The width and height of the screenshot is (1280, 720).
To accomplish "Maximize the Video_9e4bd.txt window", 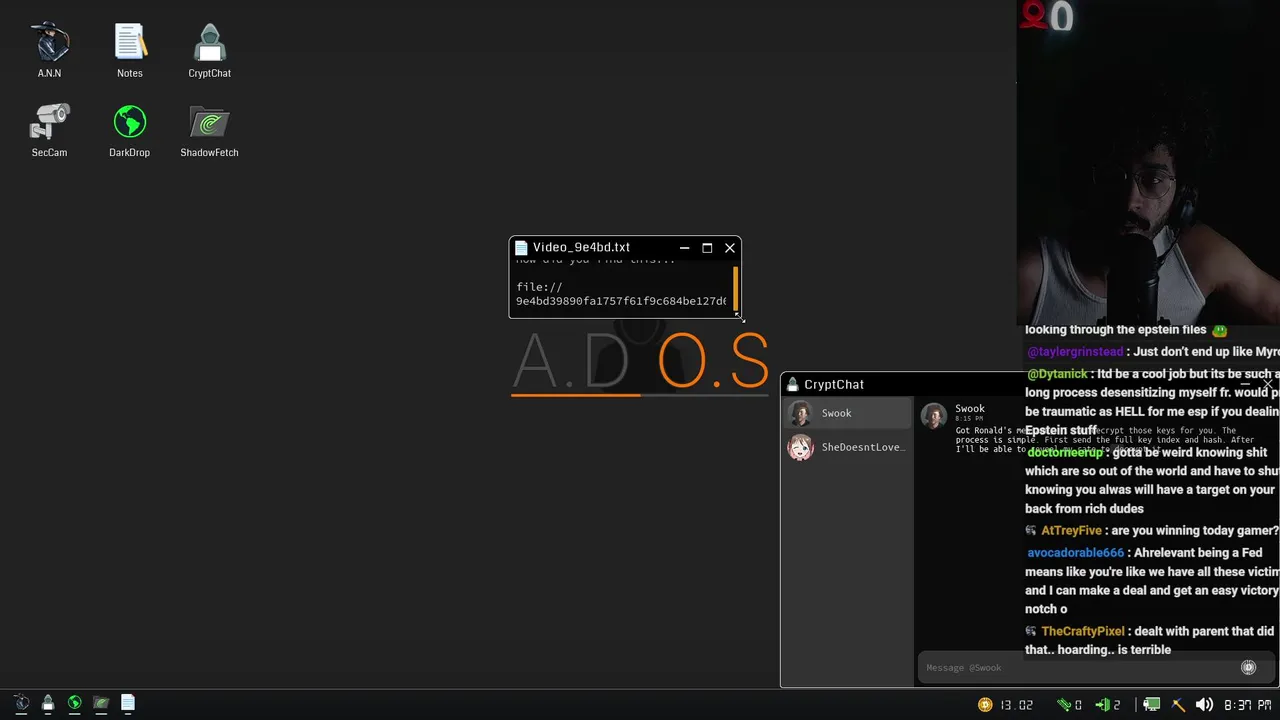I will (707, 248).
